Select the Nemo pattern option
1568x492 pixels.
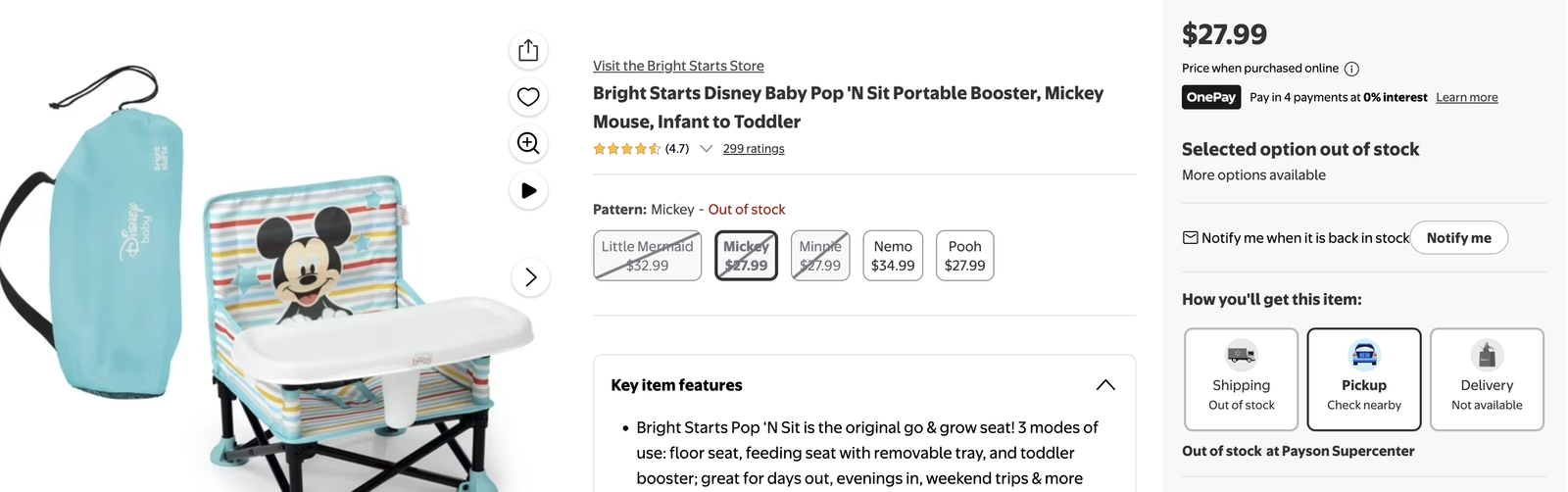click(893, 256)
